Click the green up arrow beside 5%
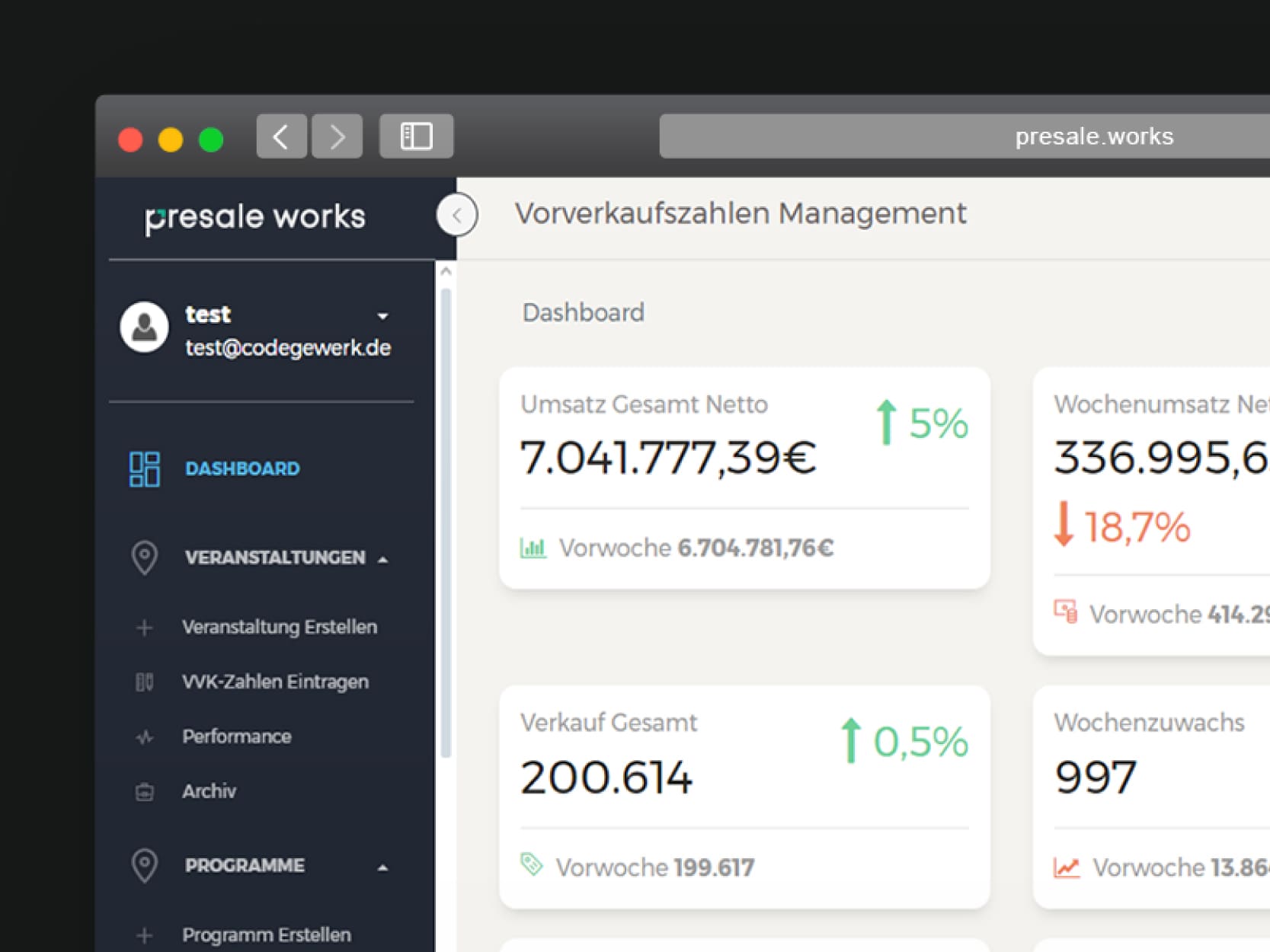The height and width of the screenshot is (952, 1270). (x=886, y=423)
